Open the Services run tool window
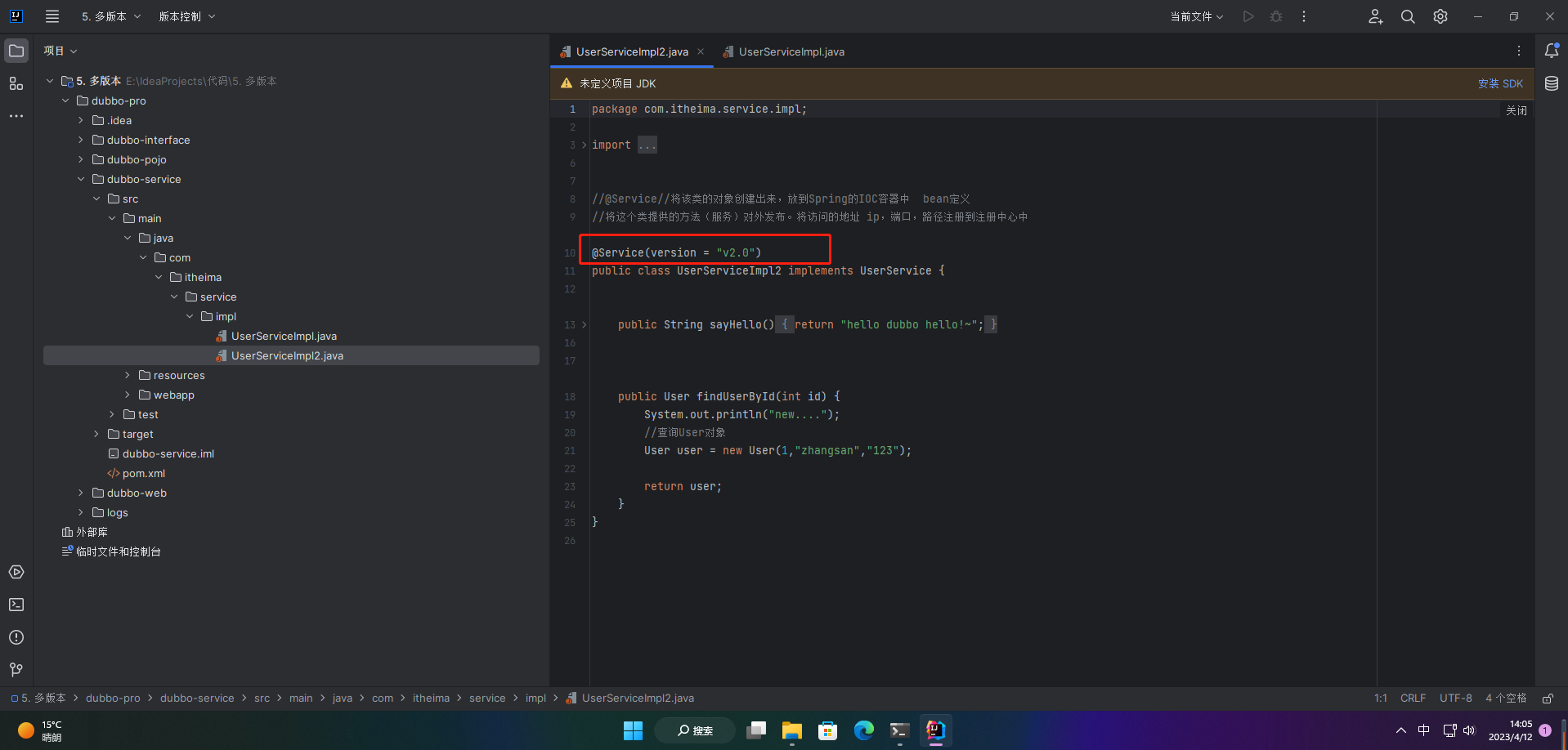The width and height of the screenshot is (1568, 750). tap(16, 572)
